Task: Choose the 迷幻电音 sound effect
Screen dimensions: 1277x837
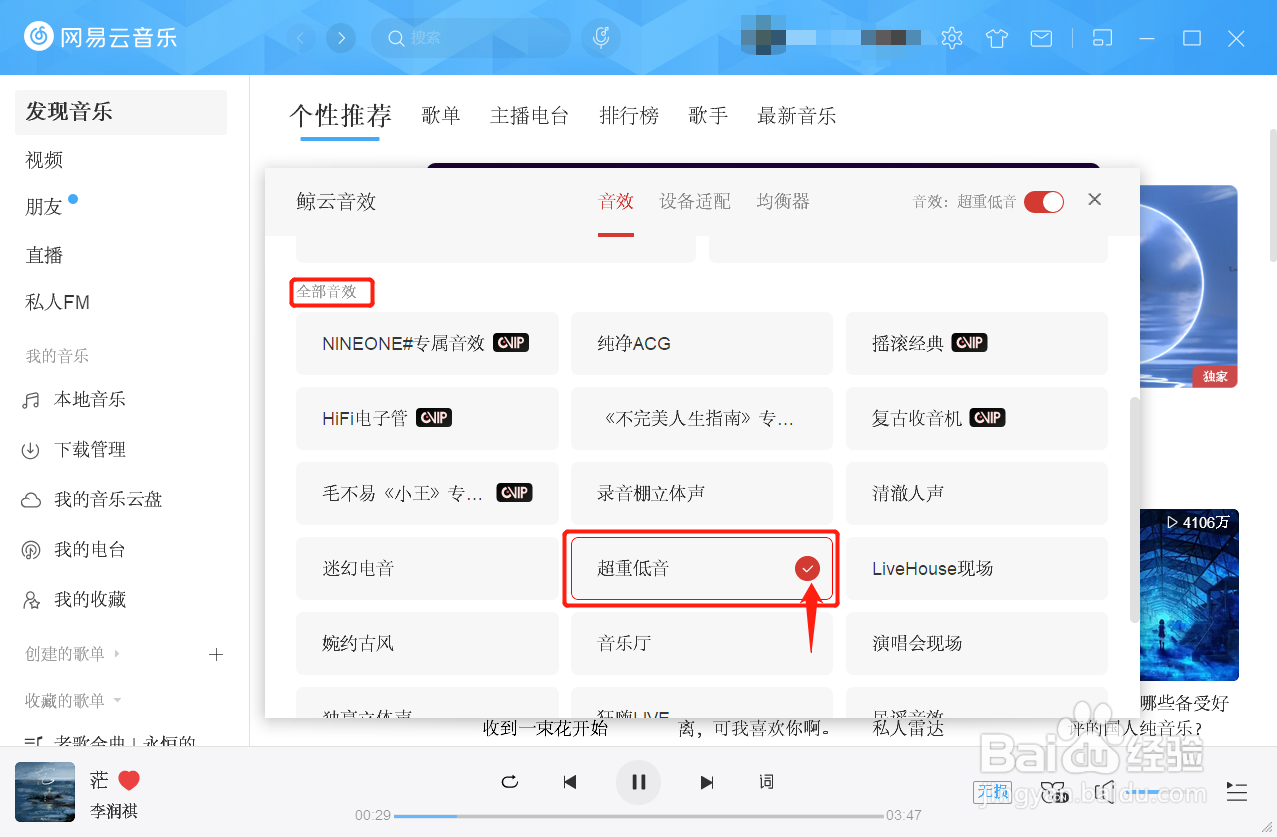Action: [x=427, y=568]
